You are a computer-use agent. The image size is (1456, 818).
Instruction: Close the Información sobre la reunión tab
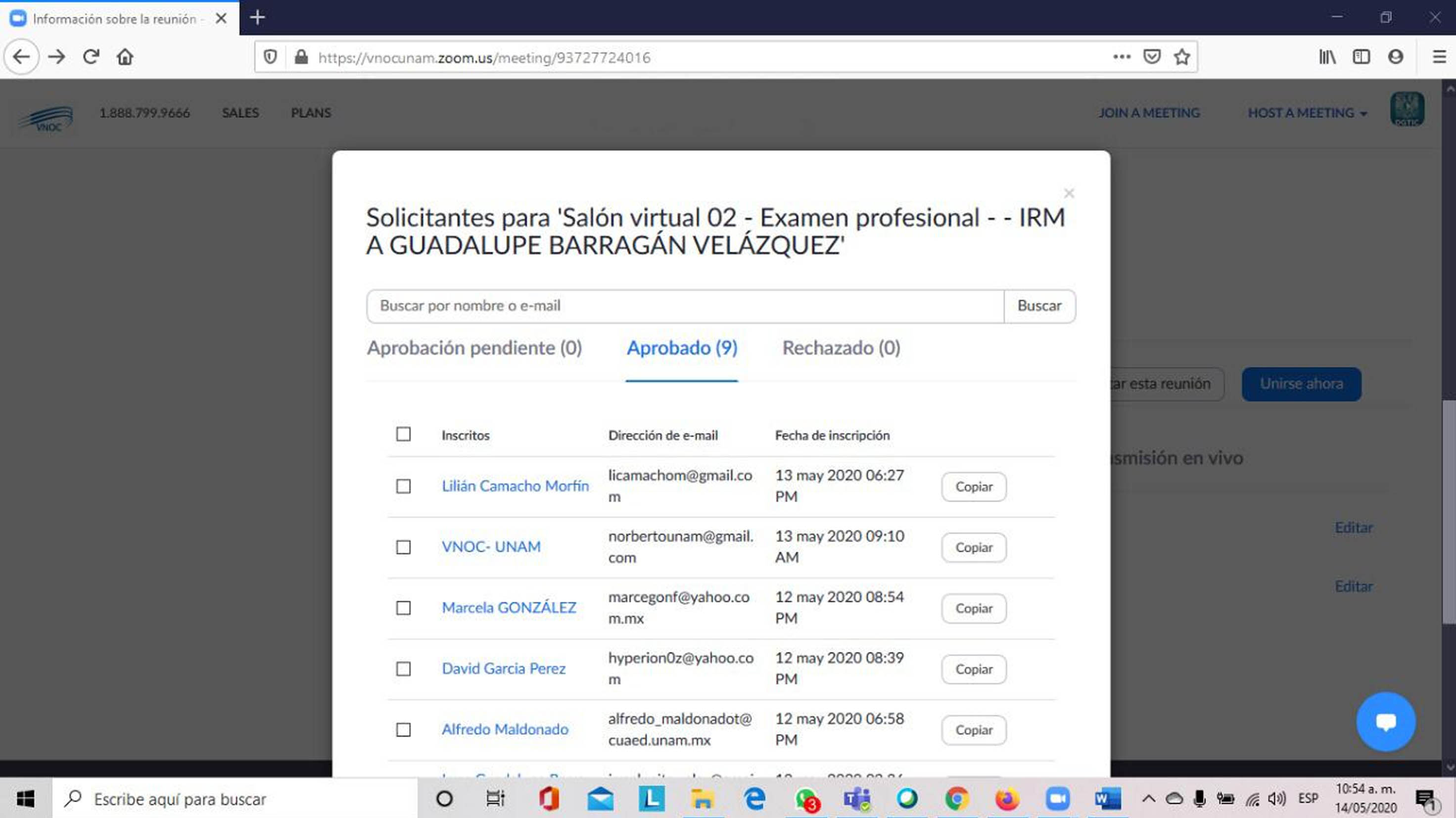coord(221,19)
